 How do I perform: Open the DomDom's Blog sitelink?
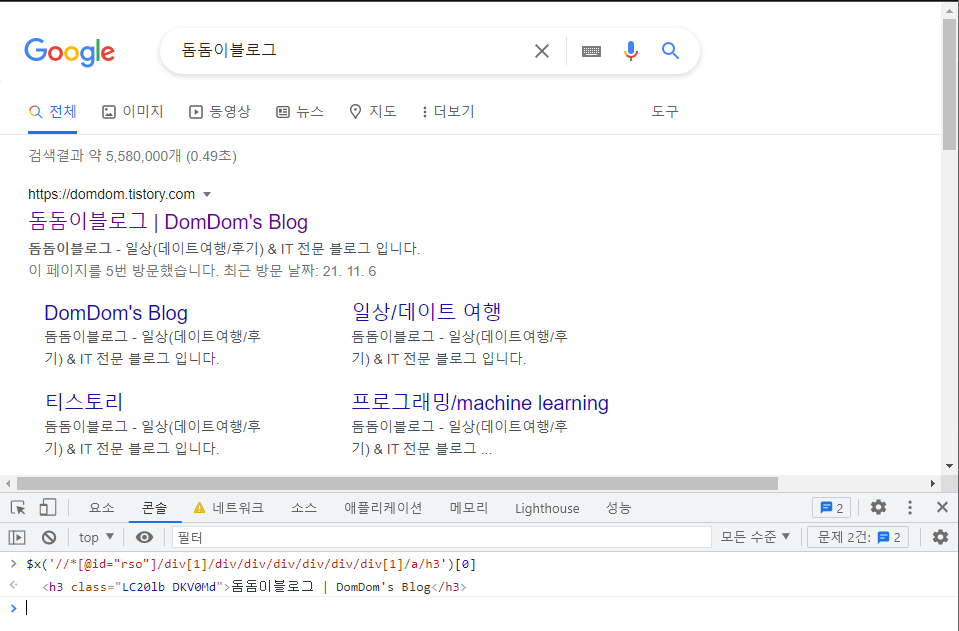pyautogui.click(x=116, y=312)
